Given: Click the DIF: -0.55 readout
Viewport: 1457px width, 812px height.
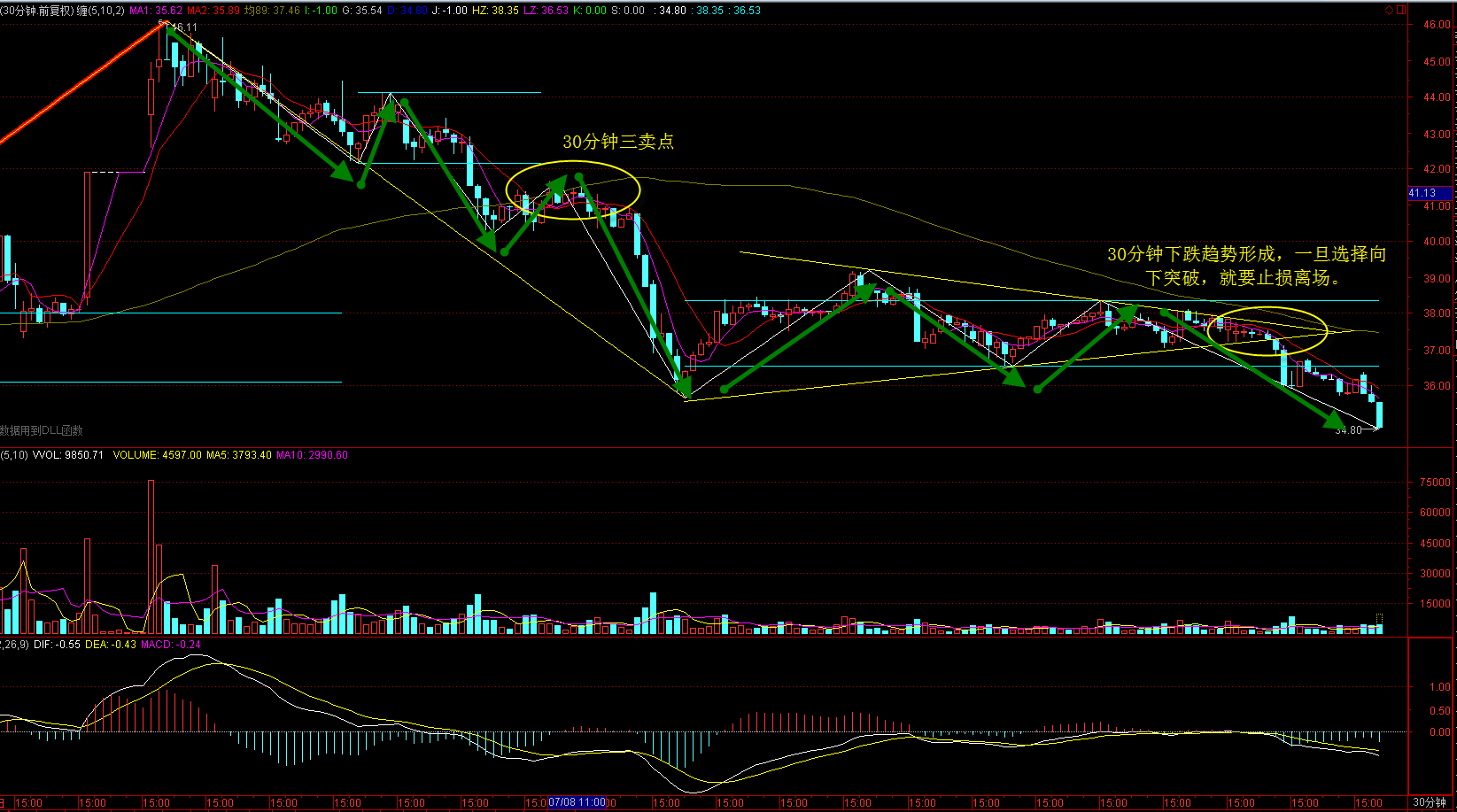Looking at the screenshot, I should click(x=58, y=645).
